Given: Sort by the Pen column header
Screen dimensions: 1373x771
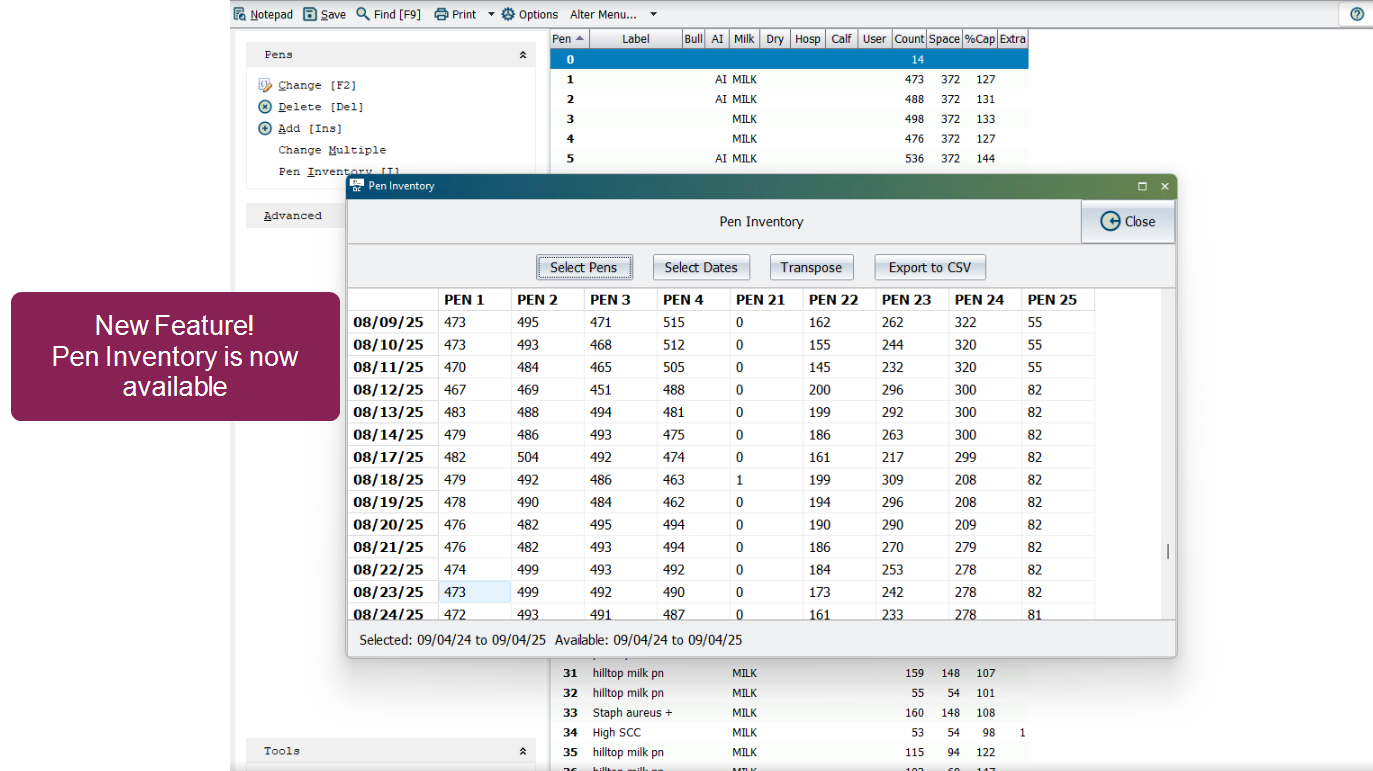Looking at the screenshot, I should (568, 39).
